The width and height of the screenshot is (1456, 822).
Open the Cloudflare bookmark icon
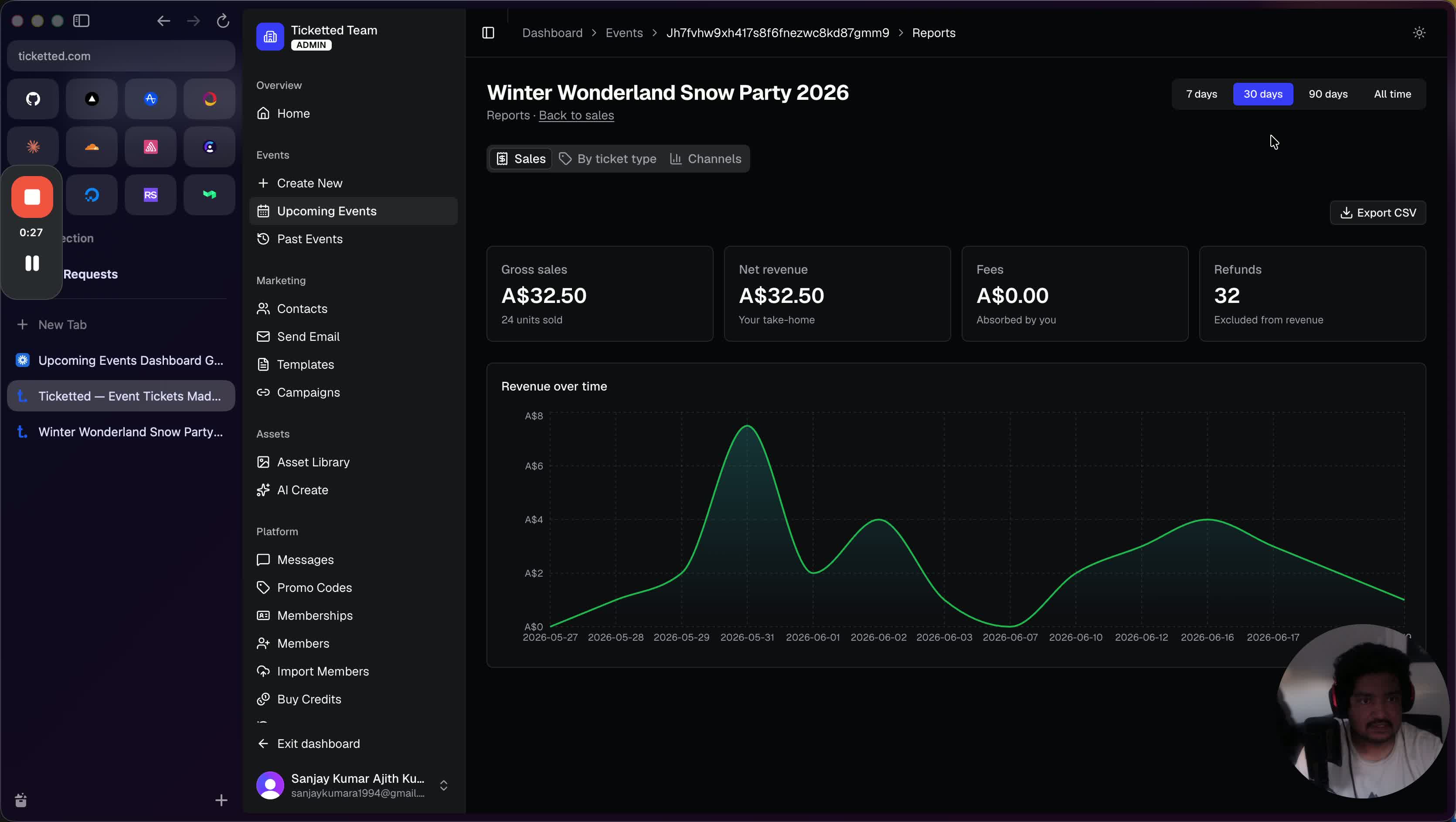92,147
